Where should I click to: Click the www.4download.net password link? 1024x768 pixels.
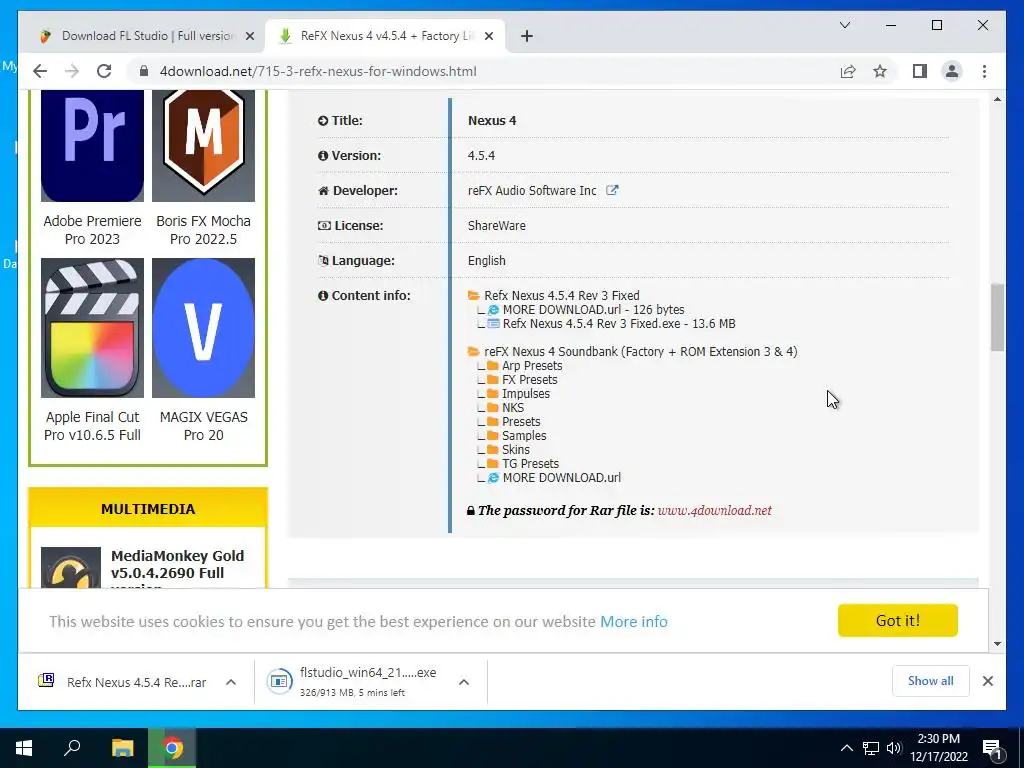pyautogui.click(x=714, y=510)
